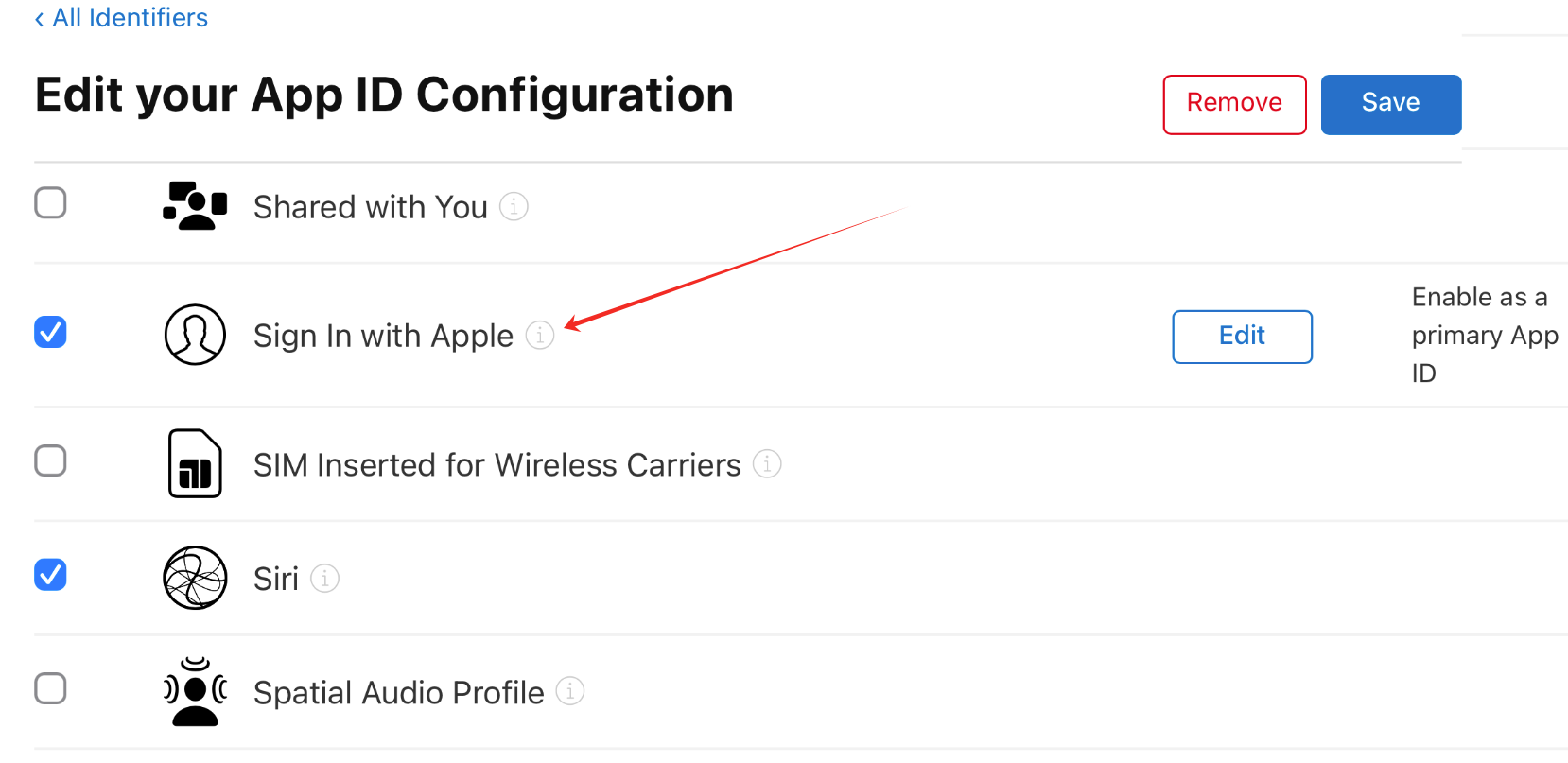Image resolution: width=1568 pixels, height=763 pixels.
Task: Check the Spatial Audio Profile box
Action: pos(50,688)
